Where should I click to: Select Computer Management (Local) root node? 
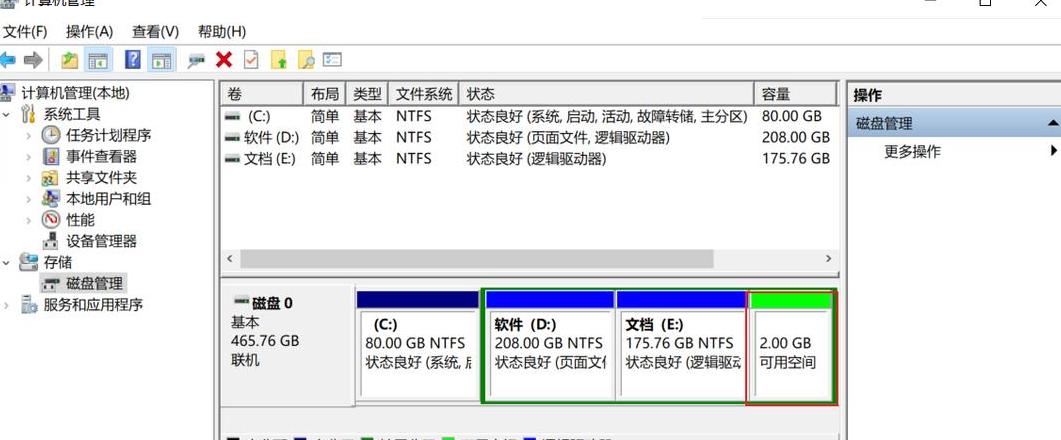tap(75, 93)
